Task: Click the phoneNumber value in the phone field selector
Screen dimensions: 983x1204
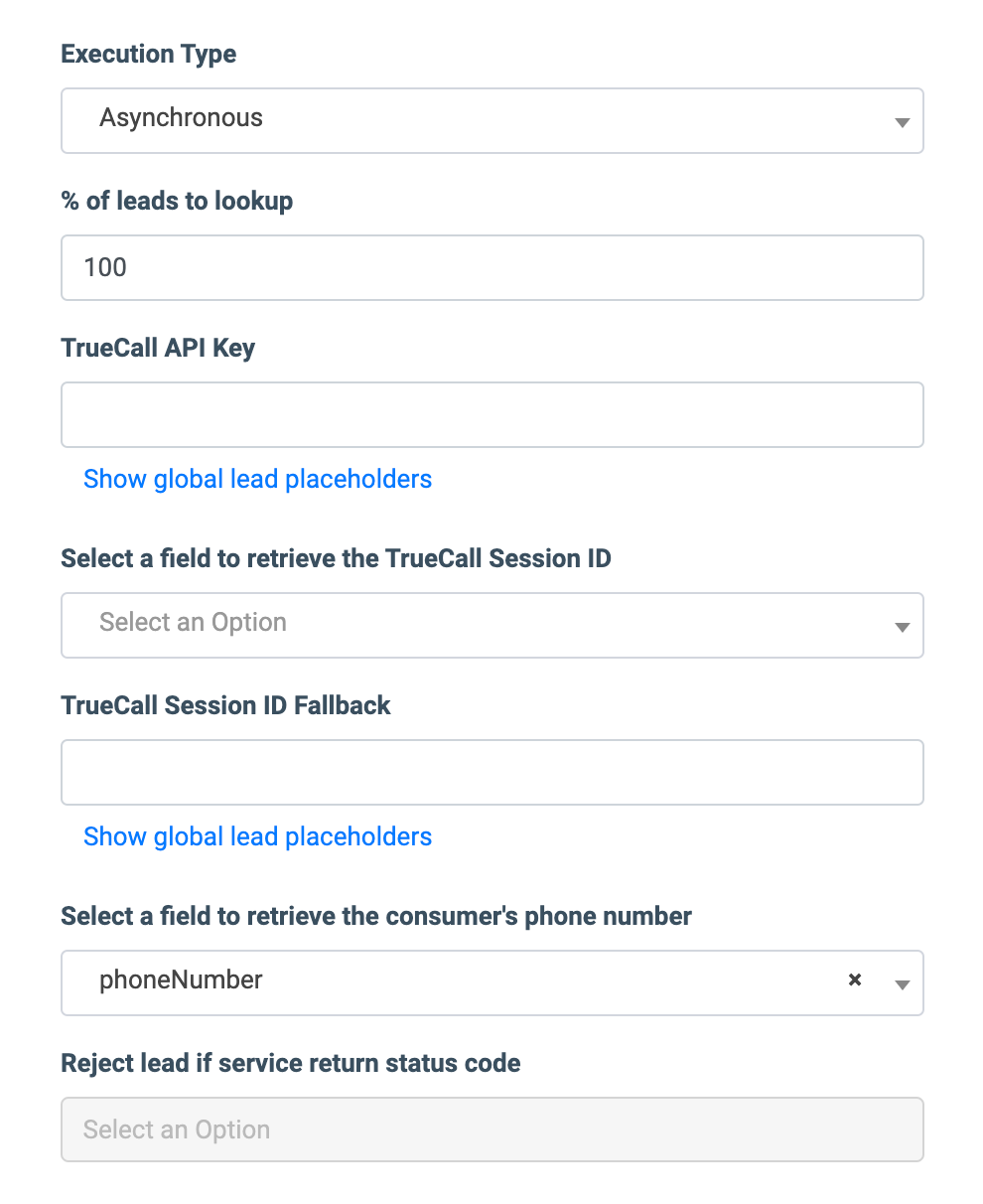Action: (182, 980)
